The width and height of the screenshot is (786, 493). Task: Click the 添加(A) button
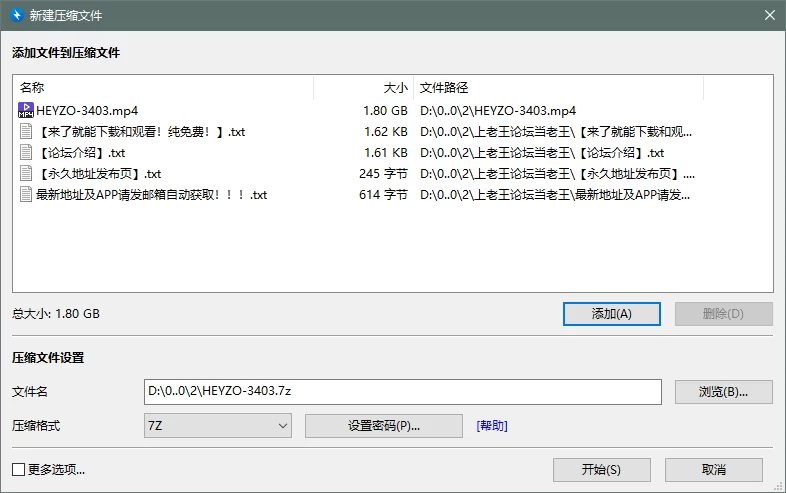[612, 314]
